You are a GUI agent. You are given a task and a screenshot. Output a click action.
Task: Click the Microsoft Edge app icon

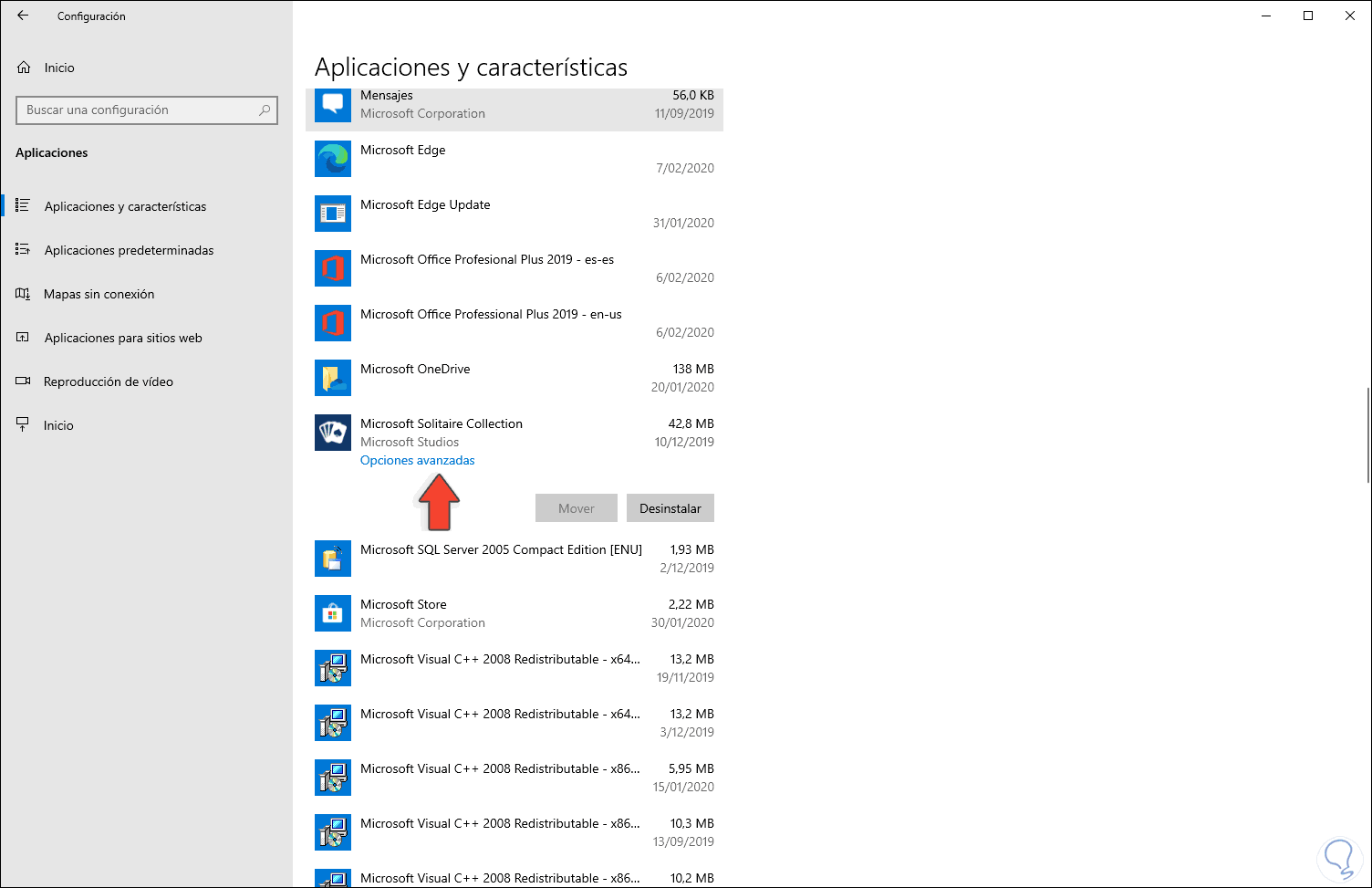(333, 159)
